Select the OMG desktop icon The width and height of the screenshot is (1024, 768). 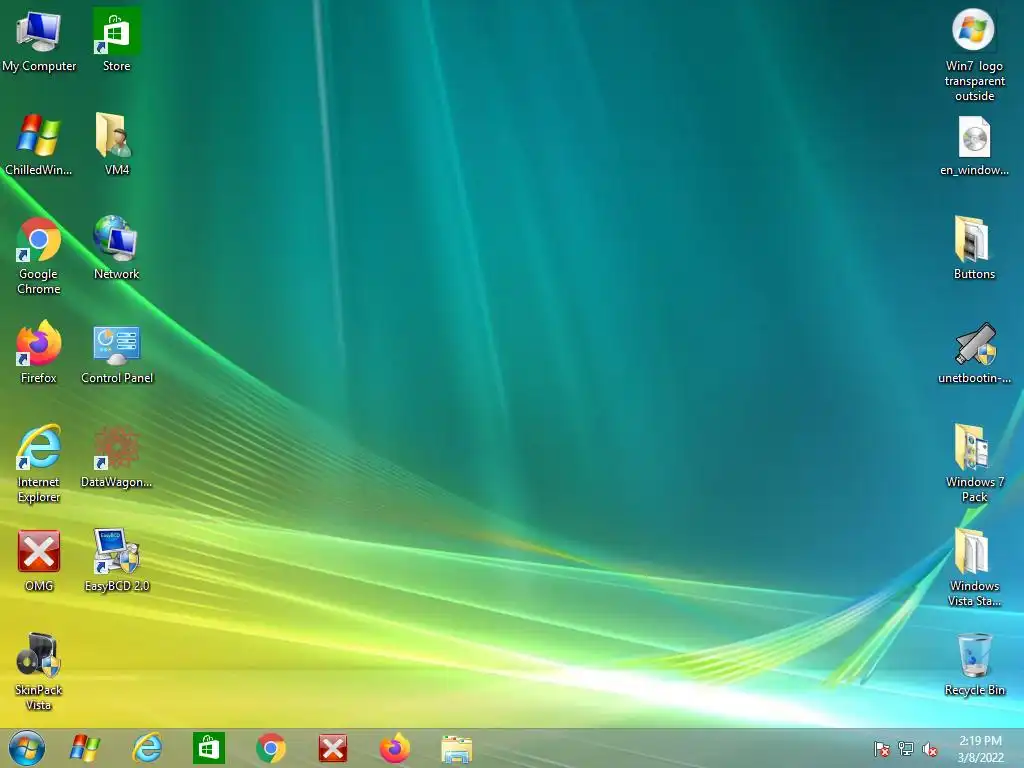pos(39,561)
